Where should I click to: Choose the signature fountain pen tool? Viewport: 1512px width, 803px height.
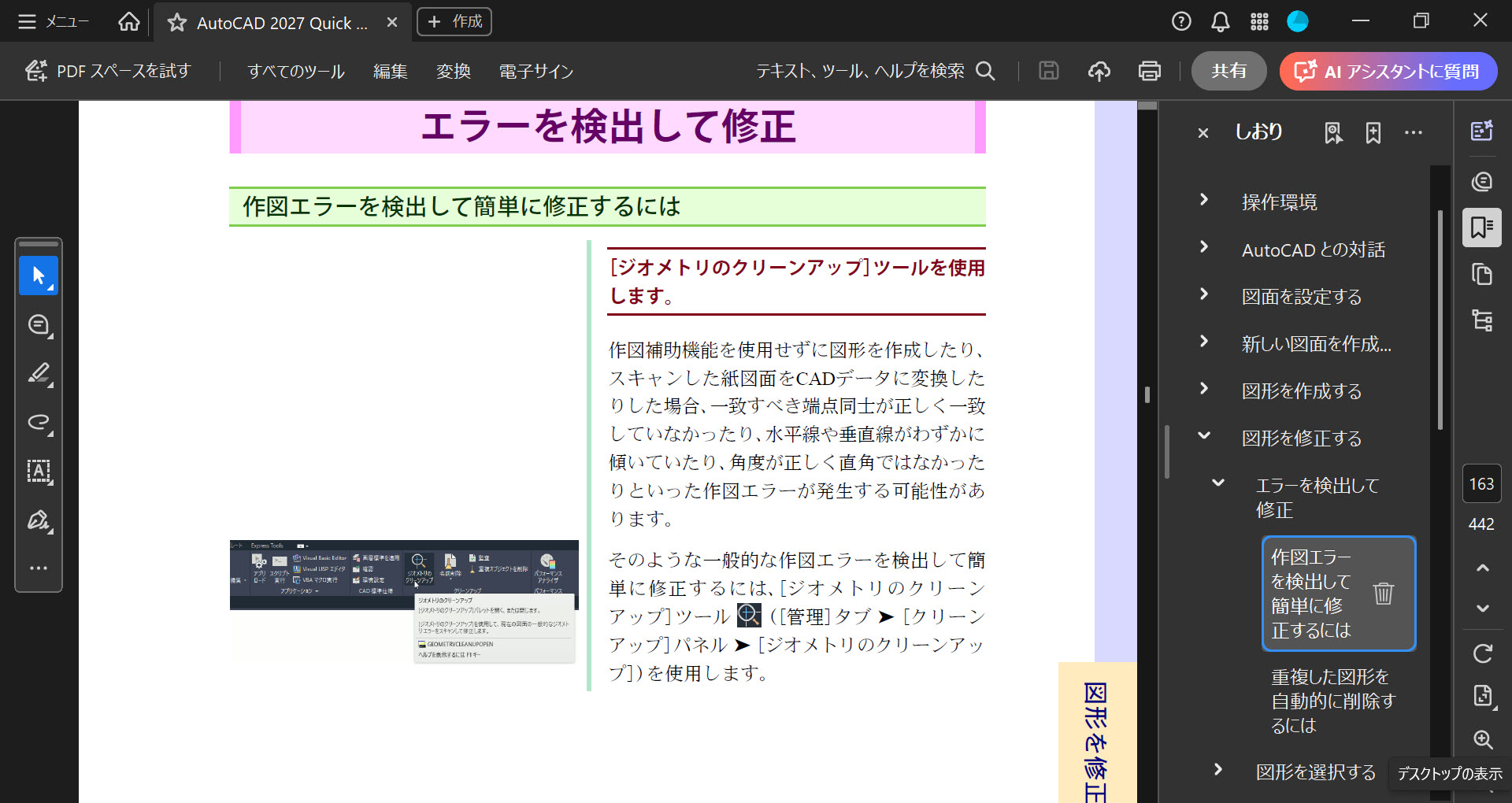pyautogui.click(x=39, y=520)
